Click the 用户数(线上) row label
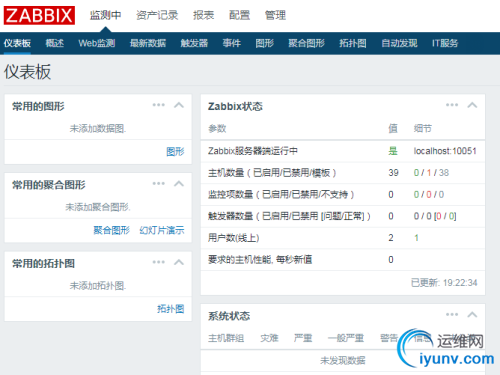 coord(234,238)
